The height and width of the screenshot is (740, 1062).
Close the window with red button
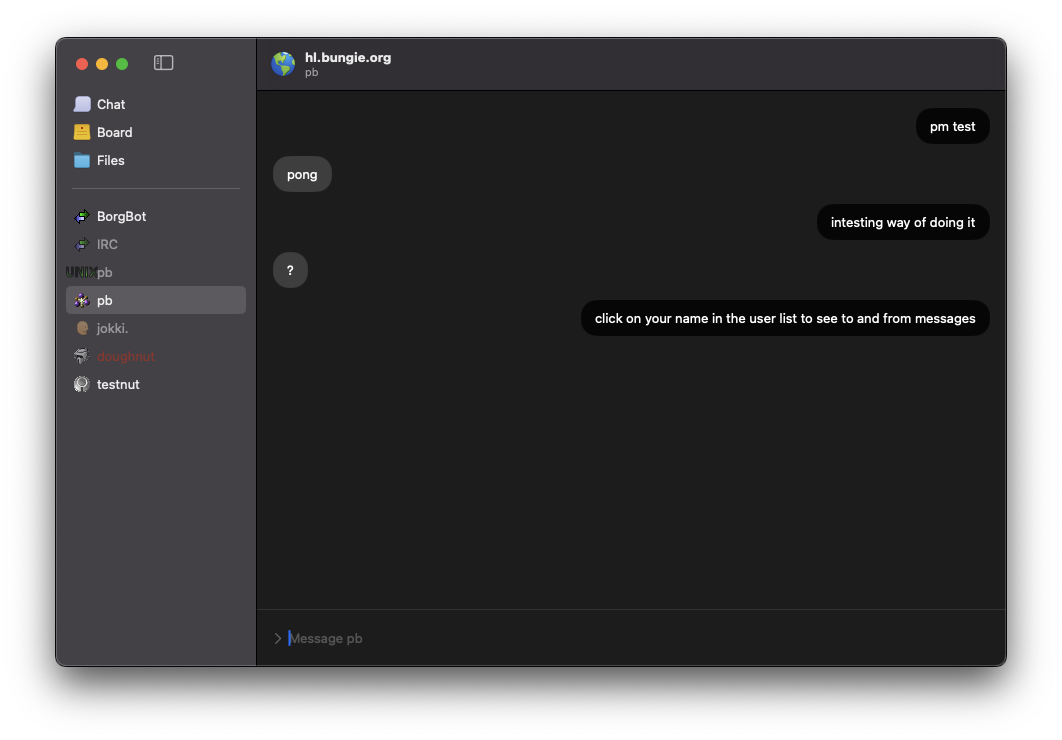82,64
